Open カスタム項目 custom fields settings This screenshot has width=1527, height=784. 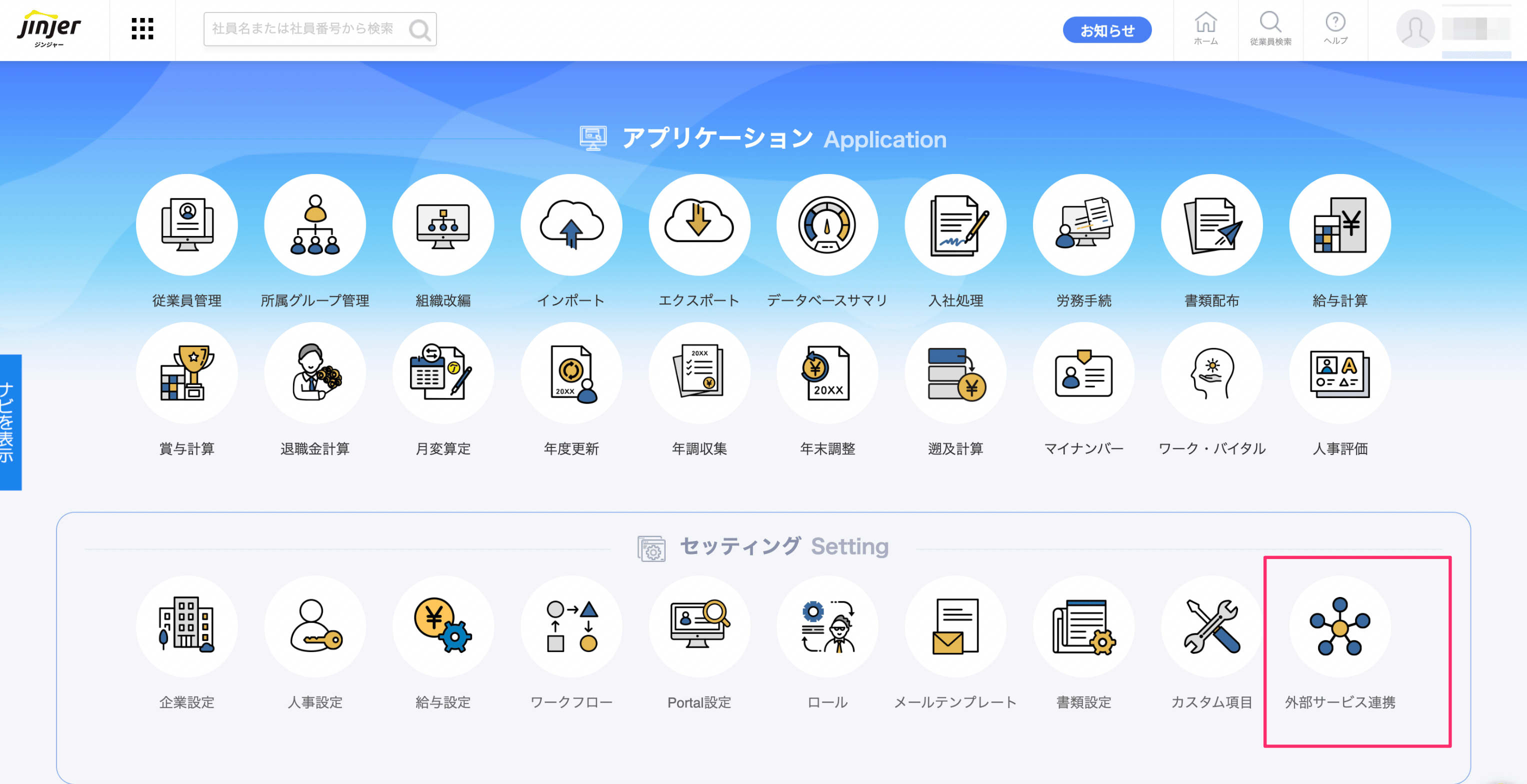[x=1211, y=626]
